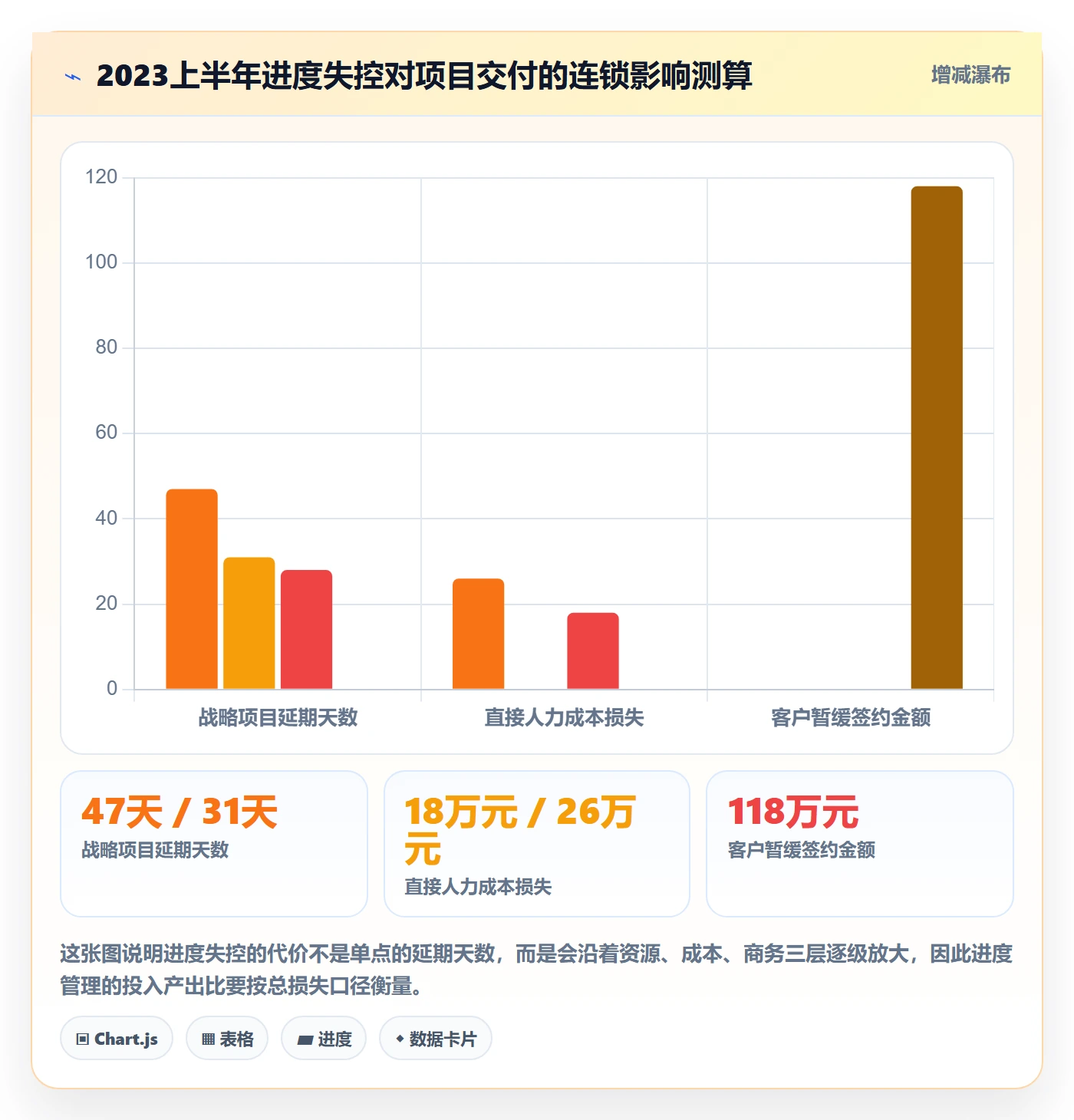Viewport: 1074px width, 1120px height.
Task: Click the y-axis label 20
Action: 107,604
